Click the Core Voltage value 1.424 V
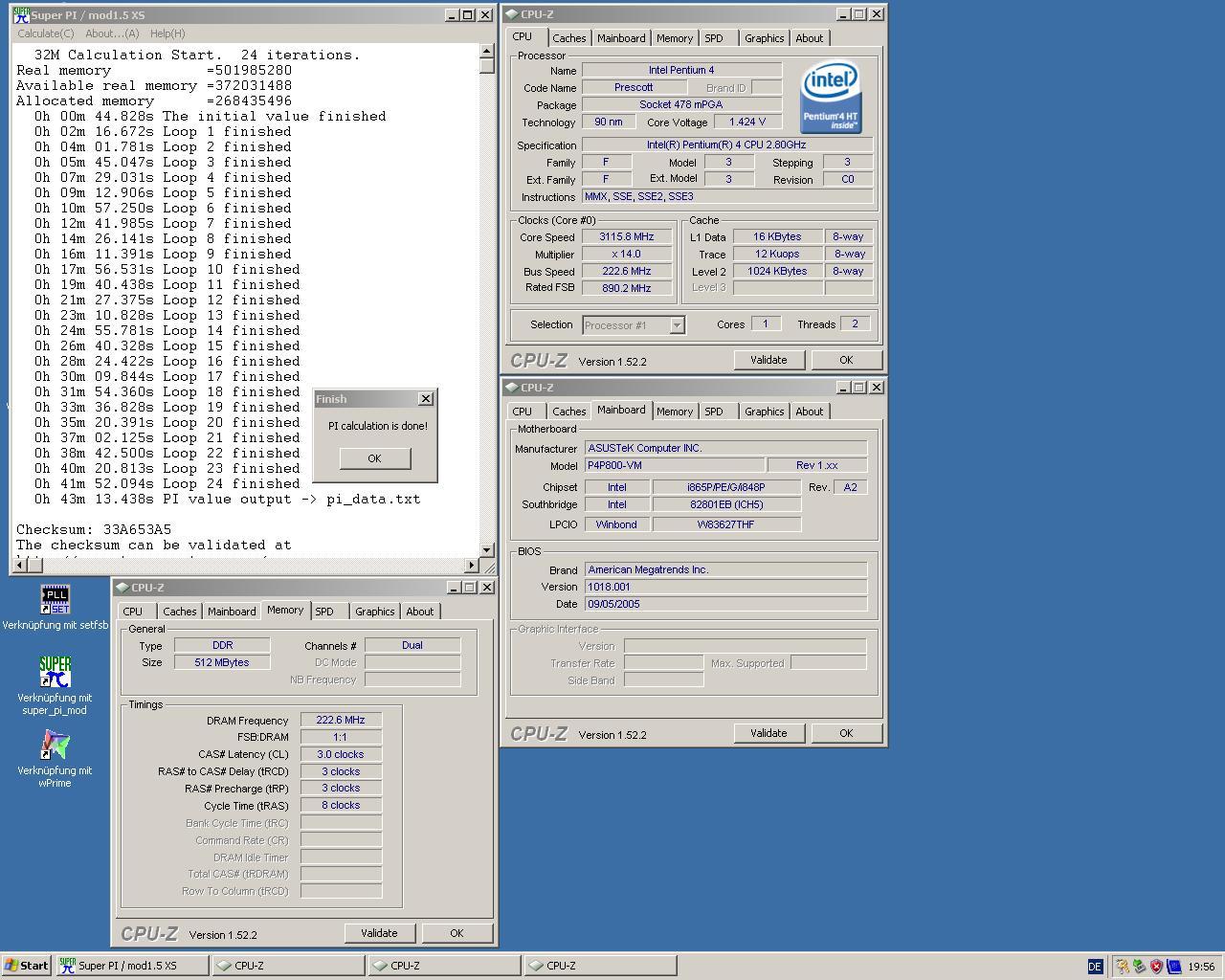 point(746,122)
